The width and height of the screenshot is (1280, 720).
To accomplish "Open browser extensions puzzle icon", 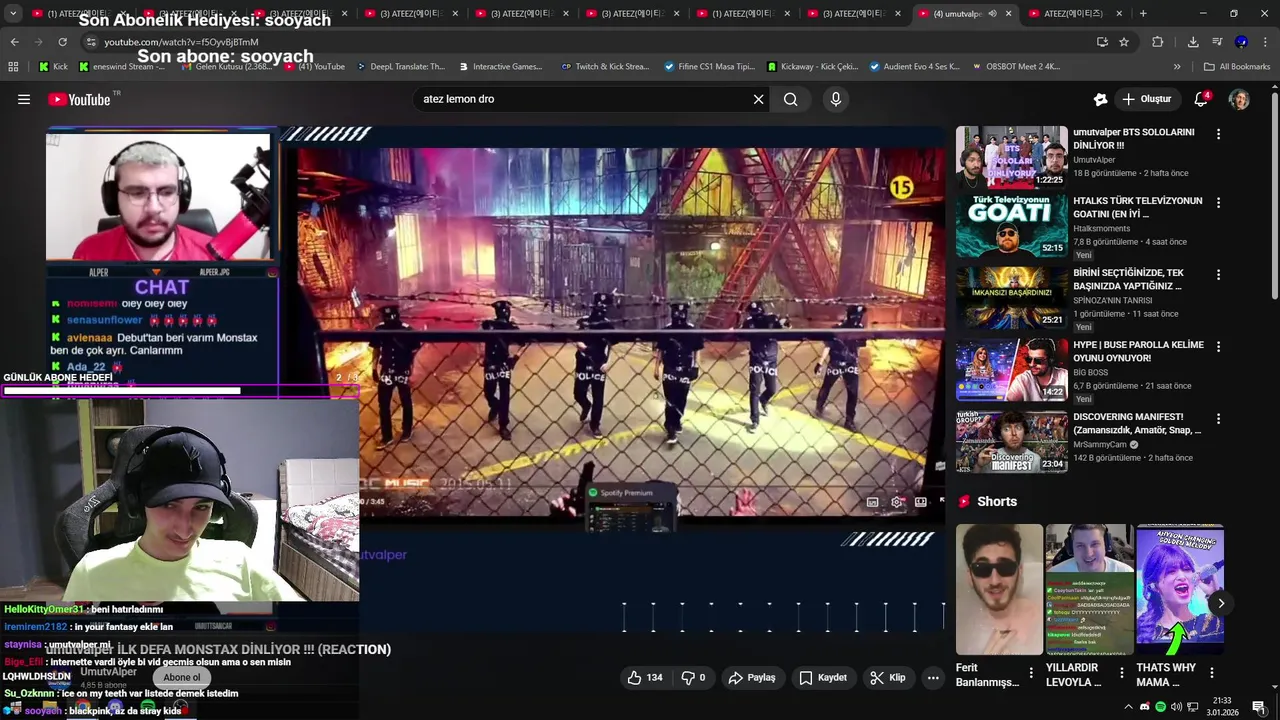I will (x=1157, y=42).
